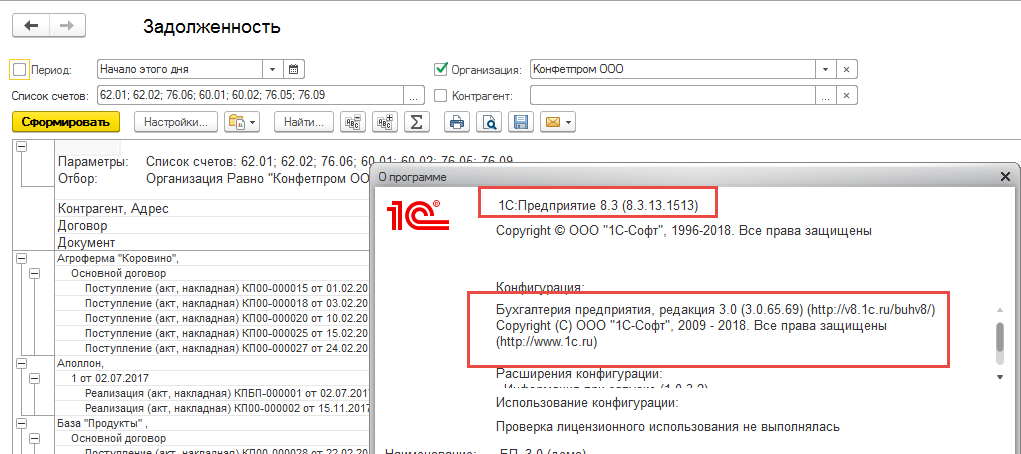Viewport: 1021px width, 454px height.
Task: Open the Организация dropdown arrow
Action: coord(826,69)
